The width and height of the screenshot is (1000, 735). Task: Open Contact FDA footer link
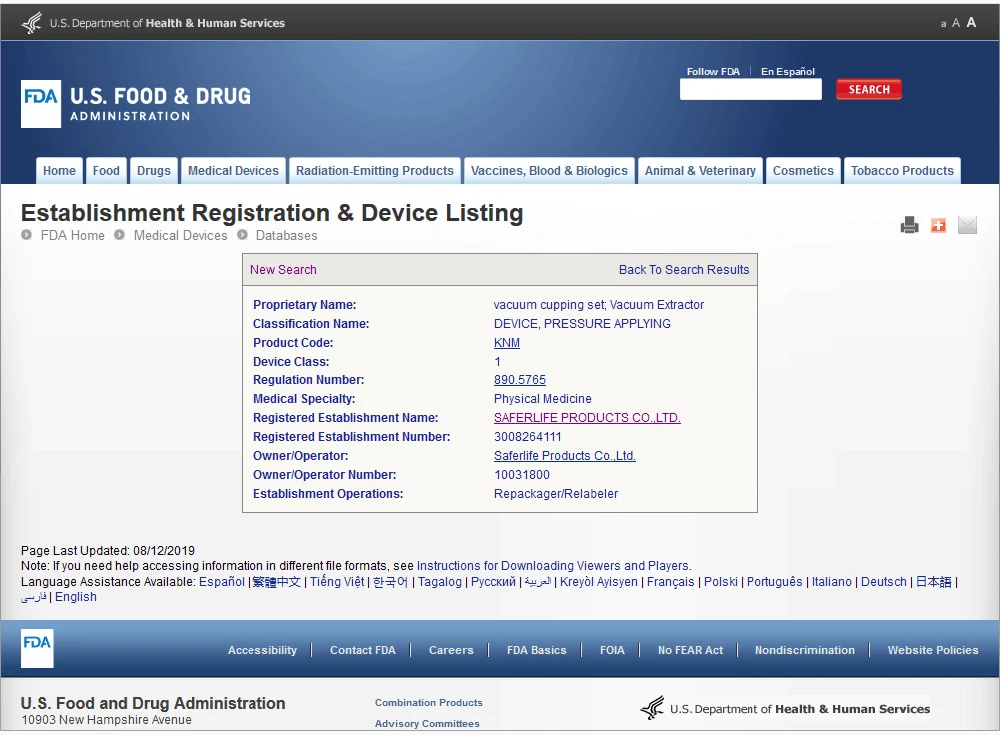click(362, 650)
